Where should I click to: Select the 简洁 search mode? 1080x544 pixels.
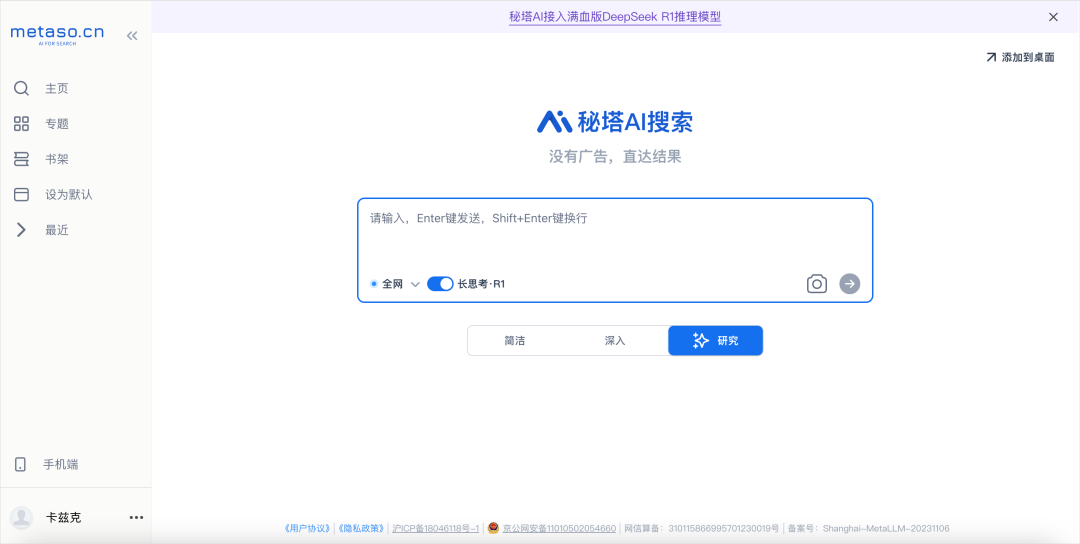[x=515, y=340]
